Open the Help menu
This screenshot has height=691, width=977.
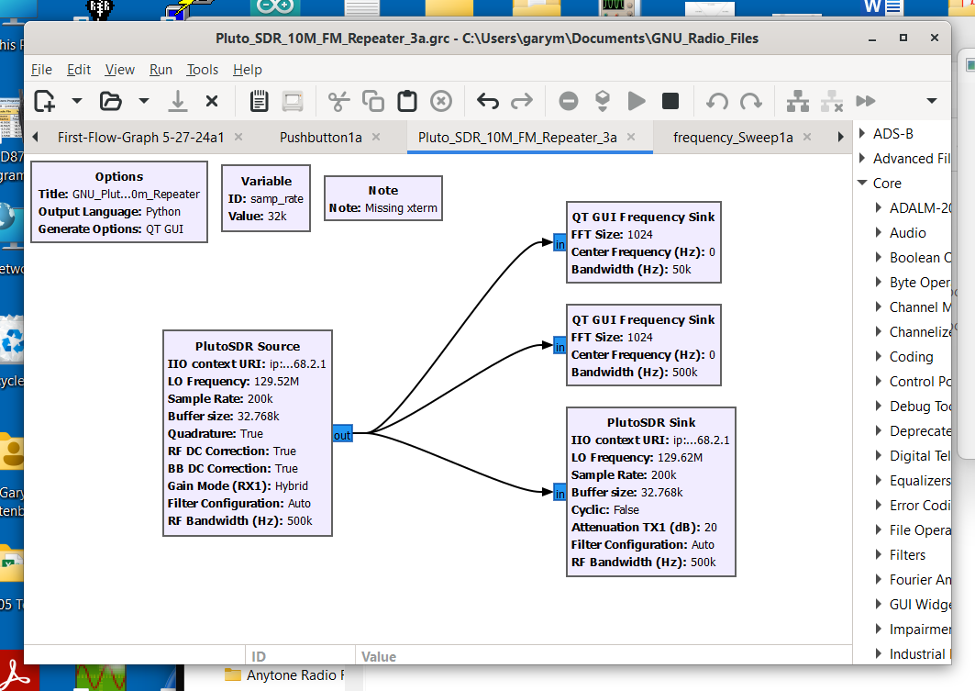click(x=247, y=69)
